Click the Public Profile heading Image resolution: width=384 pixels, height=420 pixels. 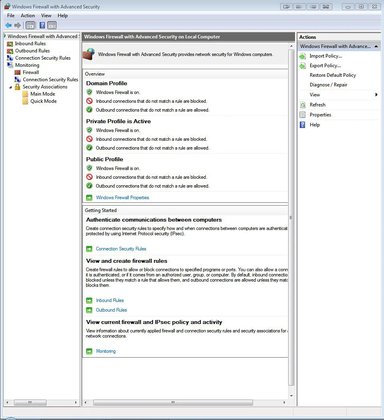[104, 159]
